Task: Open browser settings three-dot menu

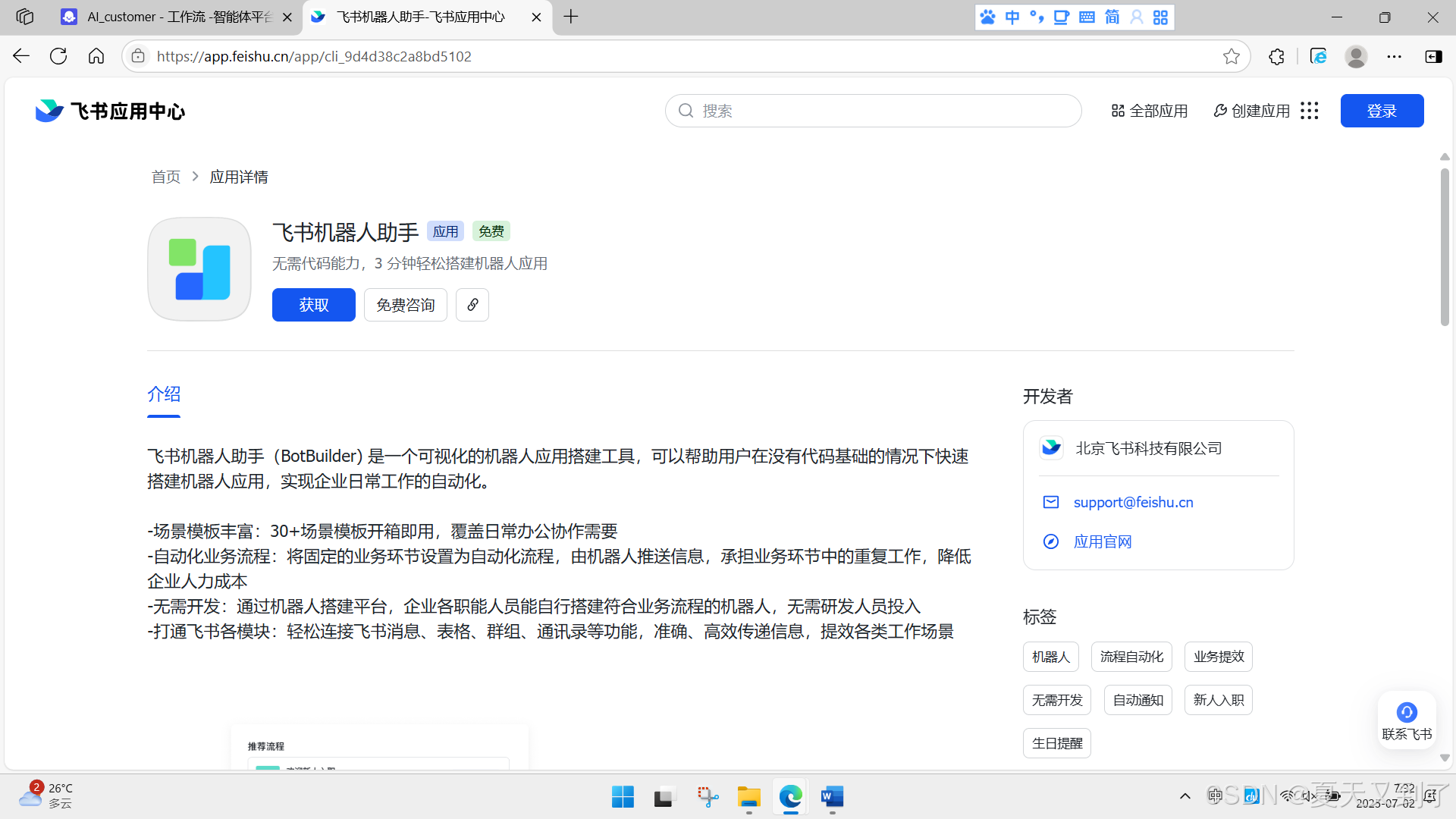Action: click(1394, 56)
